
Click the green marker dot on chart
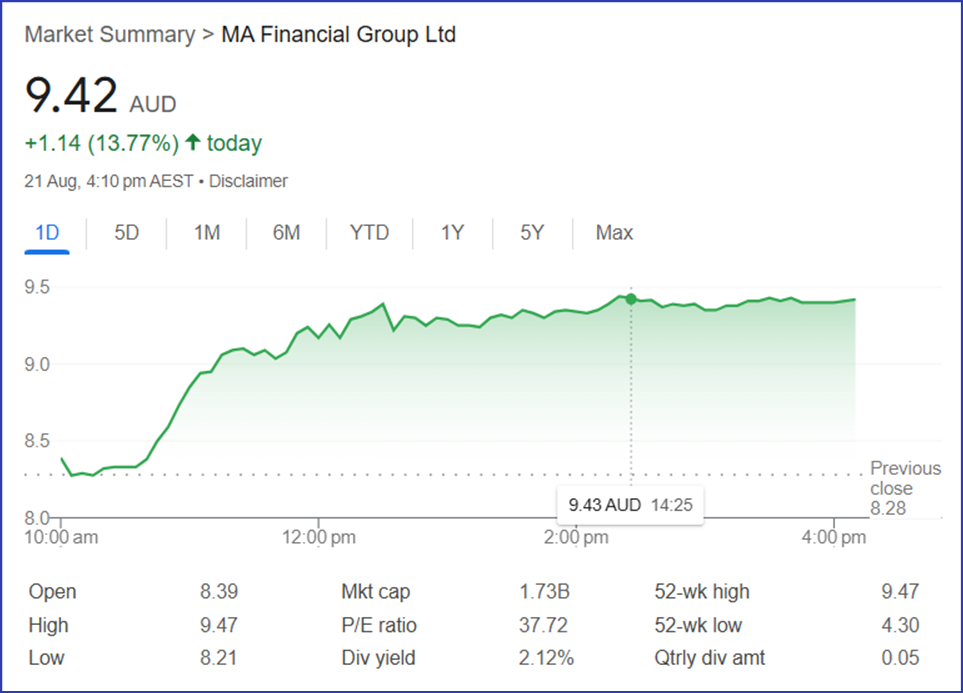[630, 298]
